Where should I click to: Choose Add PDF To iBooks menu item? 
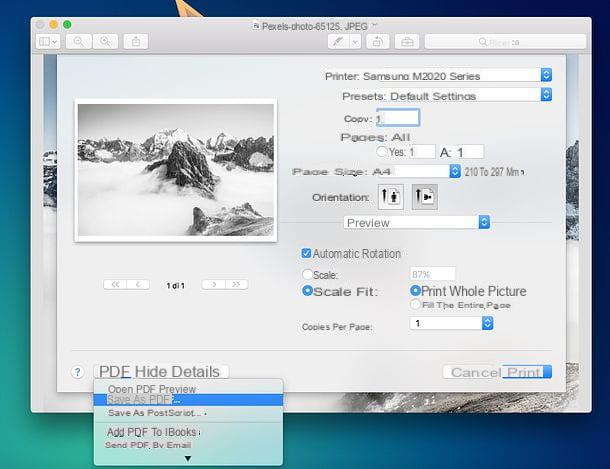click(188, 432)
